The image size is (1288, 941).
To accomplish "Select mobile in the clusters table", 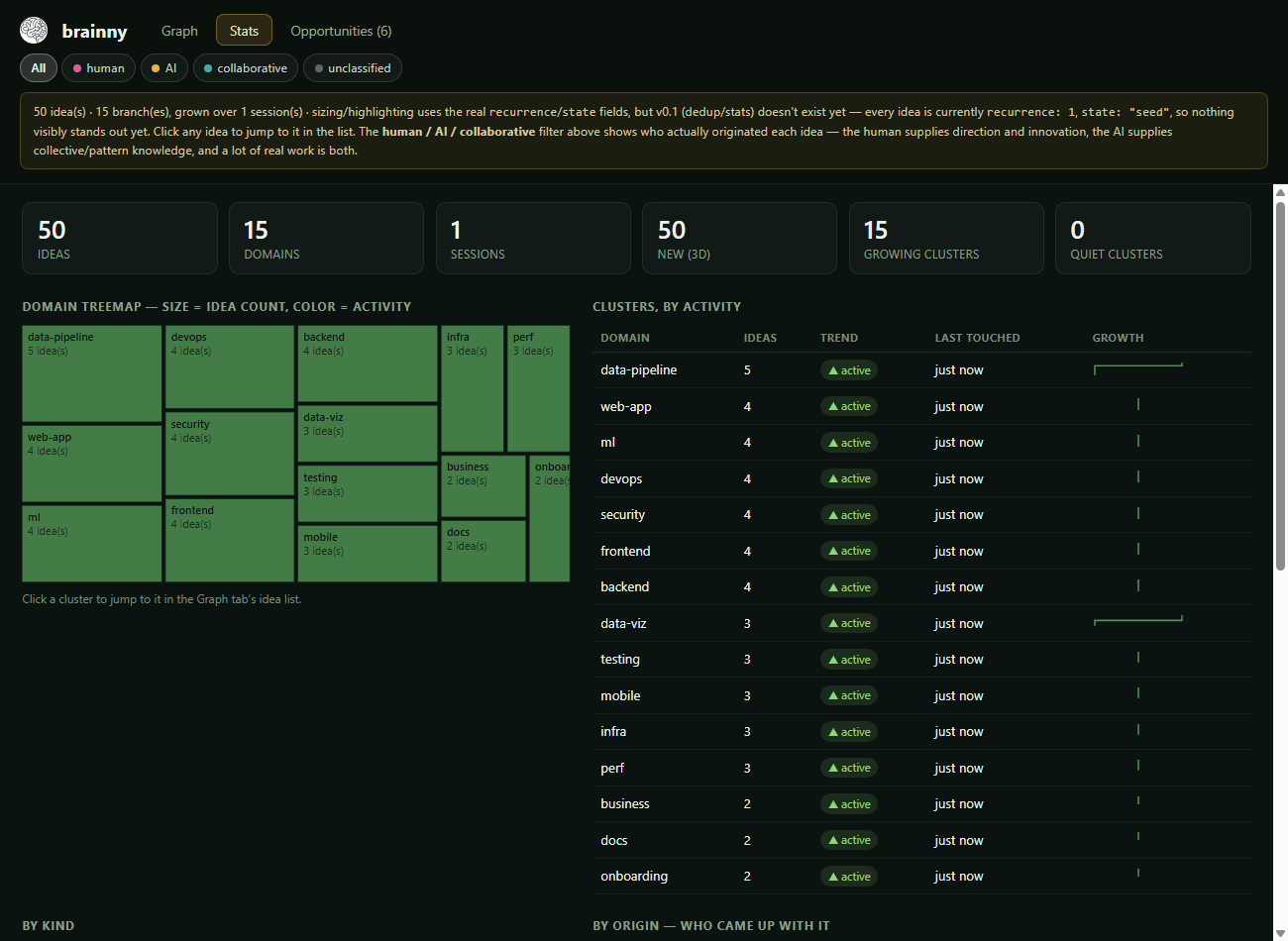I will pos(620,695).
